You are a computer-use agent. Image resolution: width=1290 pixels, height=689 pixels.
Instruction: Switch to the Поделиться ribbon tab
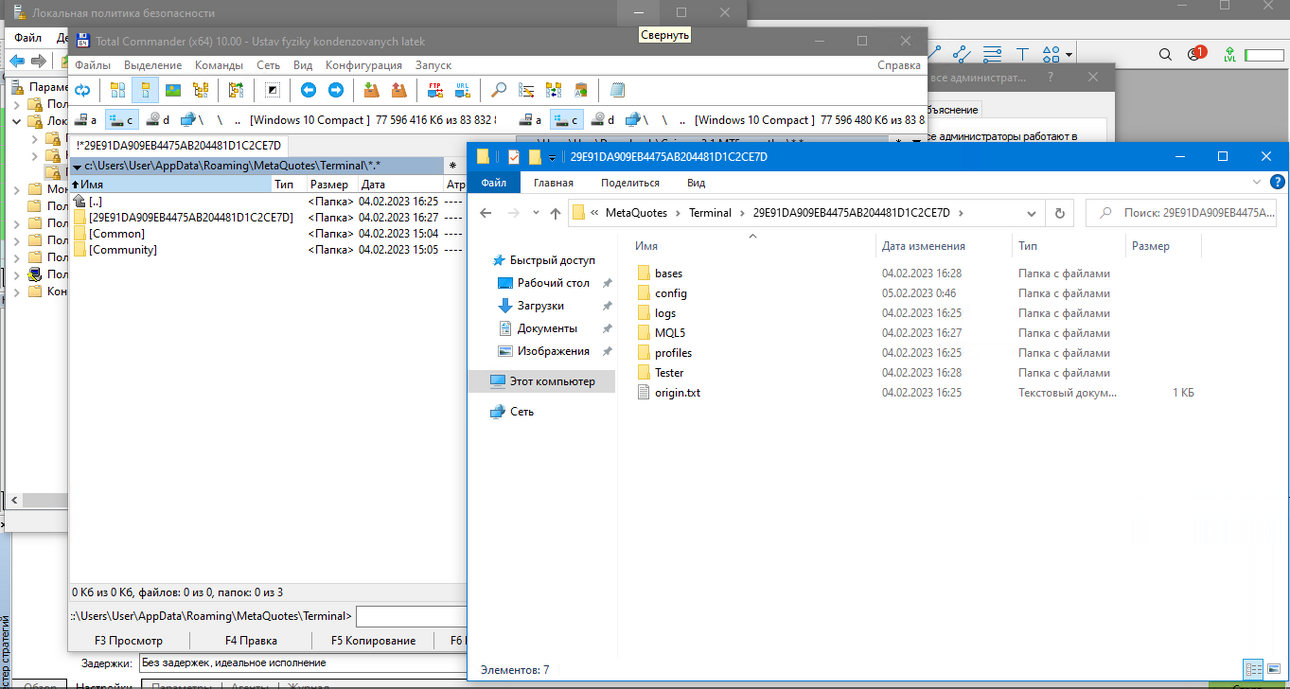click(630, 183)
